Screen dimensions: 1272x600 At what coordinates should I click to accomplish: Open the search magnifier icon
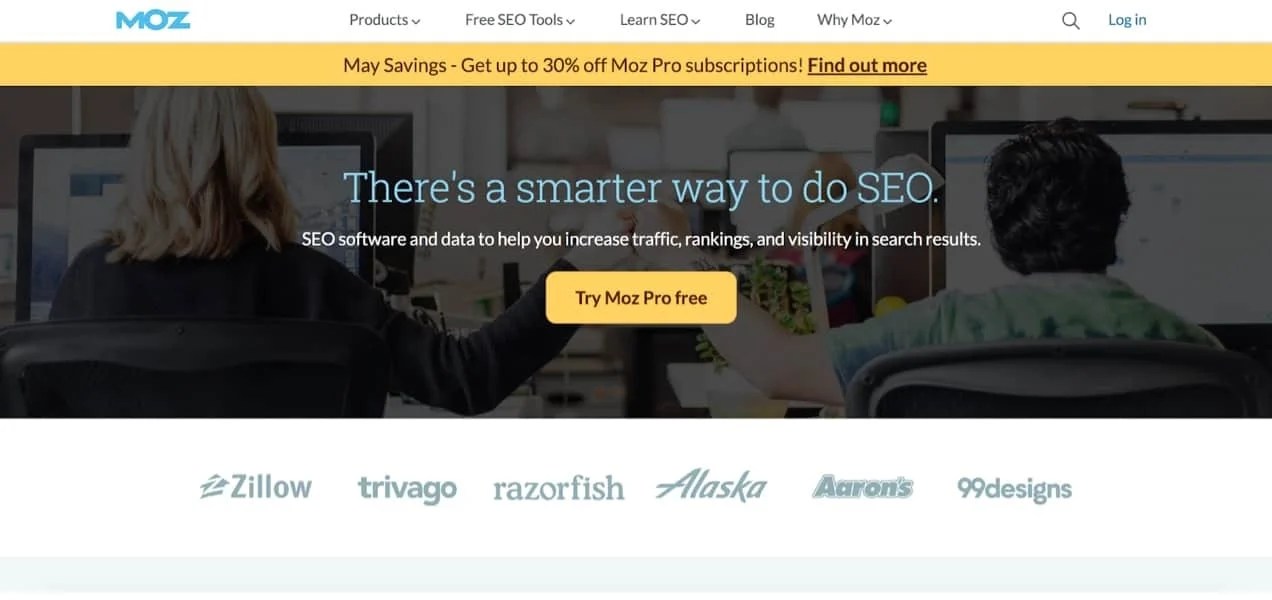point(1070,20)
